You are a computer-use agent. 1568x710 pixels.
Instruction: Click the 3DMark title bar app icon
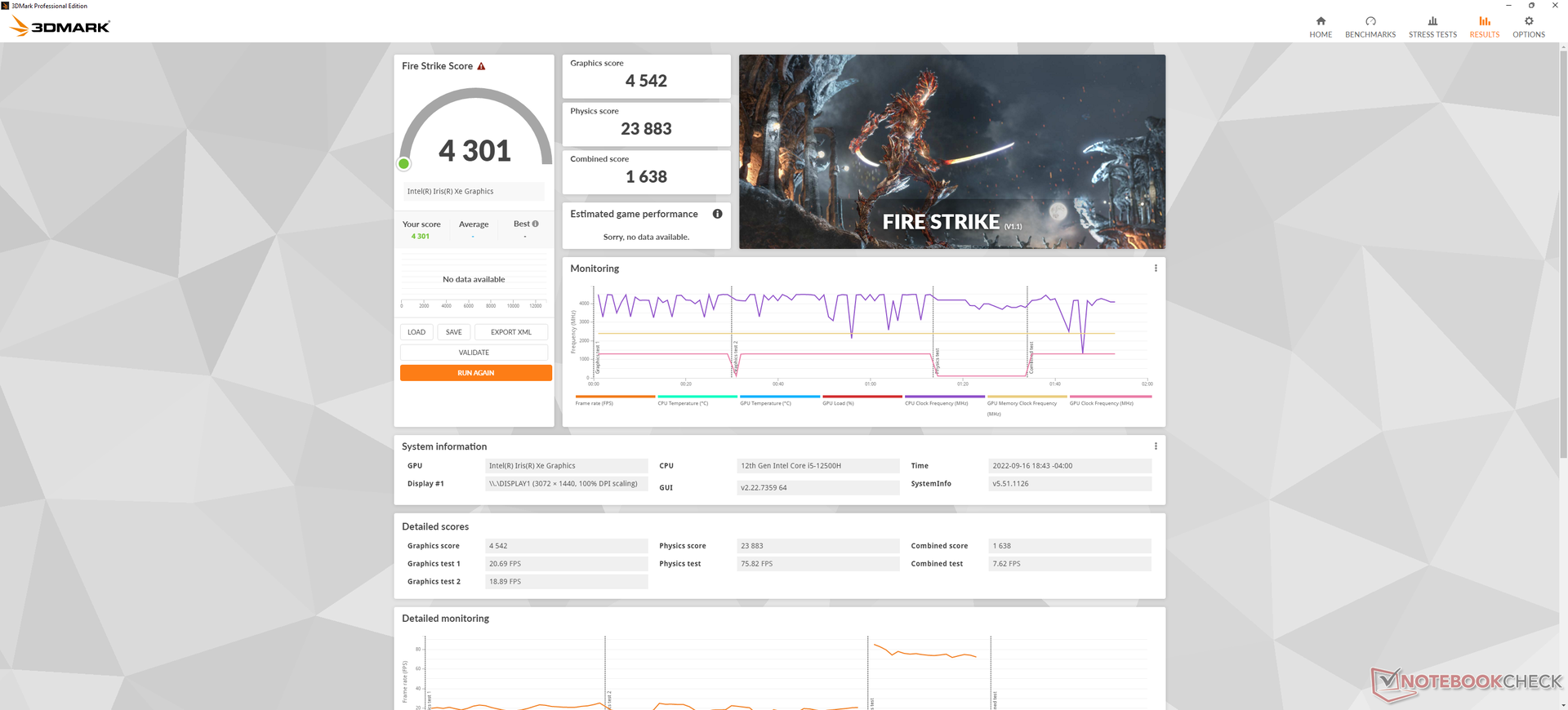pyautogui.click(x=5, y=6)
